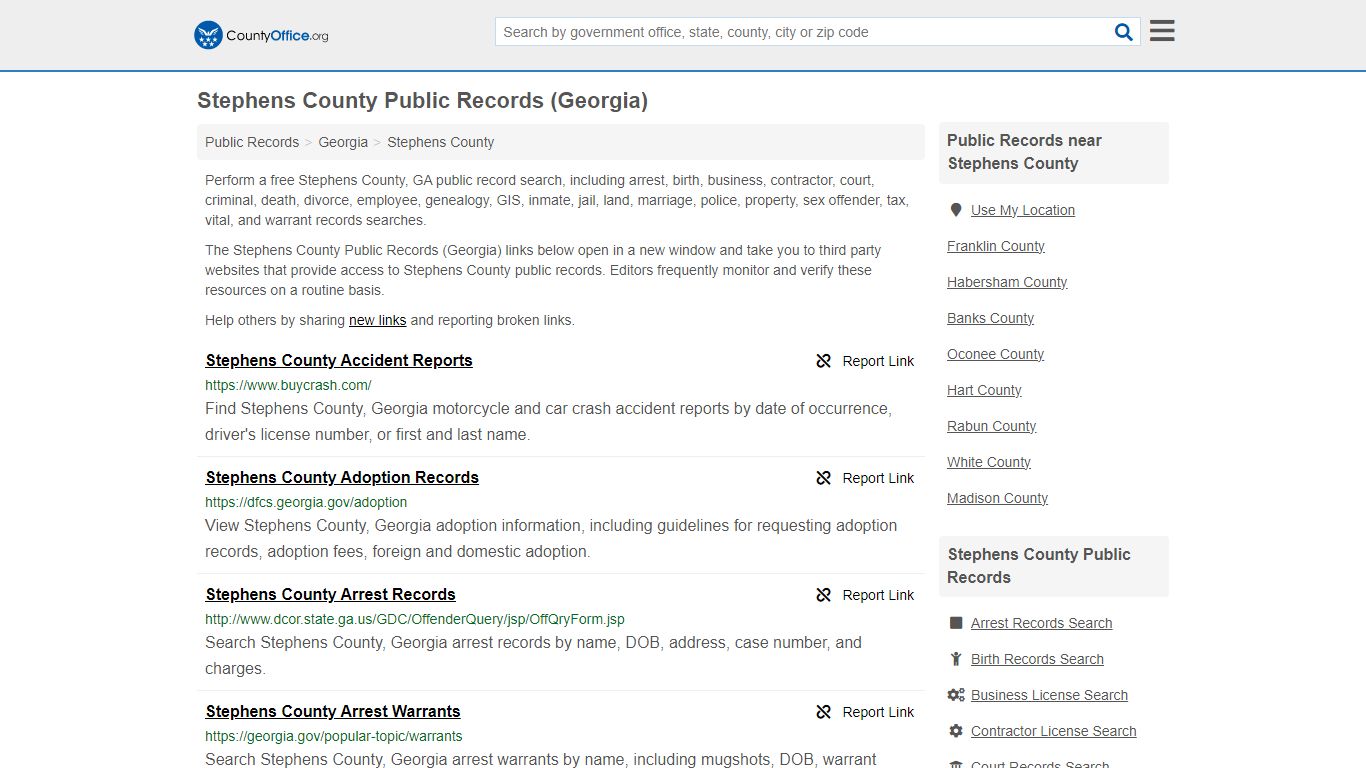Click the Business License Search gears icon
The width and height of the screenshot is (1366, 768).
click(x=956, y=695)
